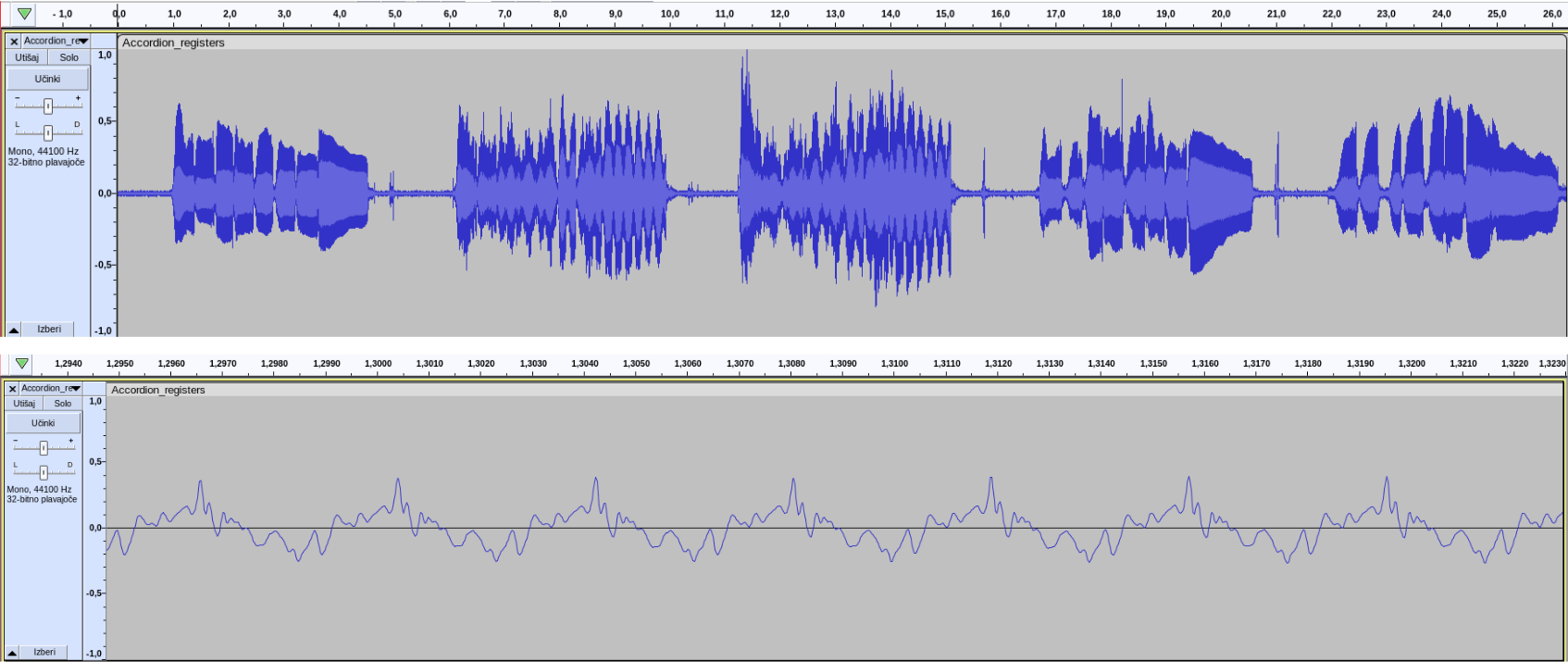Collapse the upper track with arrow button
Image resolution: width=1568 pixels, height=662 pixels.
coord(14,330)
